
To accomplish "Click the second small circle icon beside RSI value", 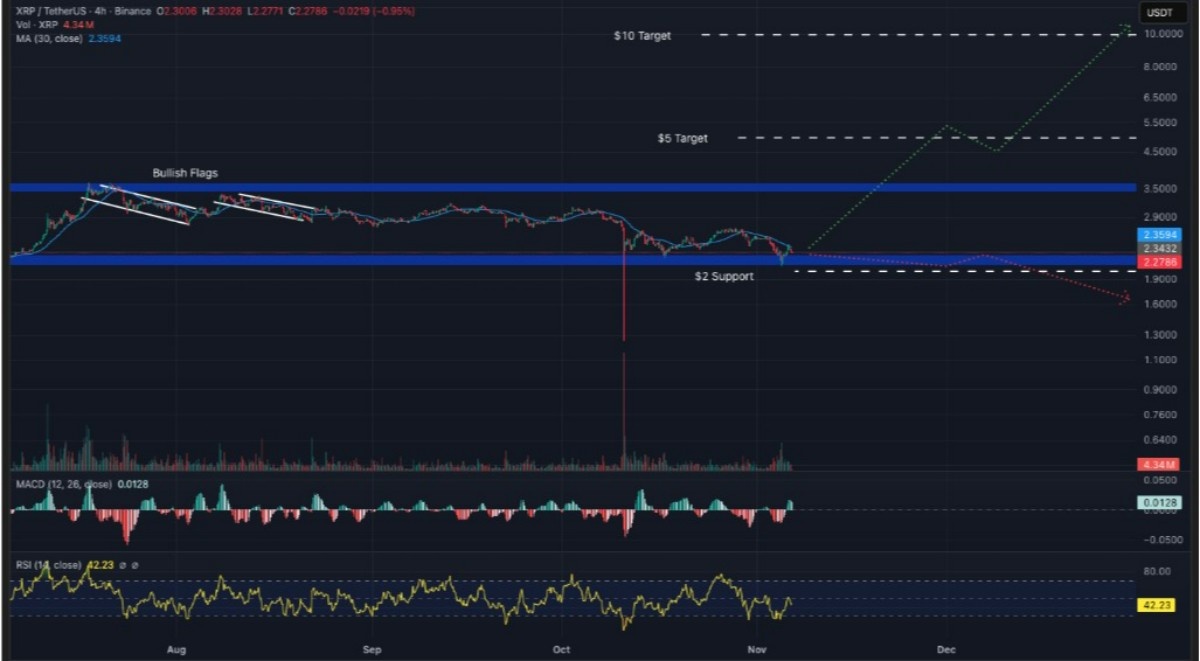I will click(134, 565).
